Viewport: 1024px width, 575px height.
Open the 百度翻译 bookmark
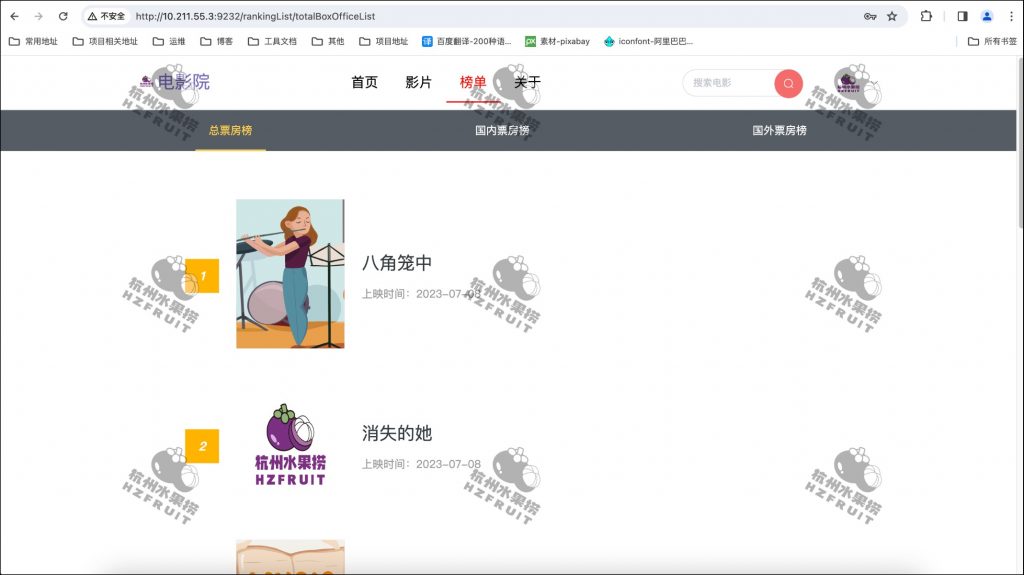466,41
